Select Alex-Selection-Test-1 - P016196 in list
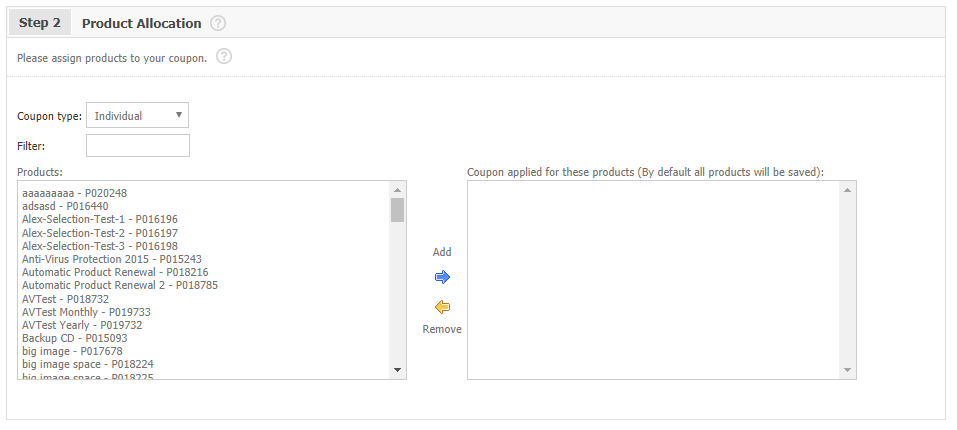The height and width of the screenshot is (430, 957). 100,219
